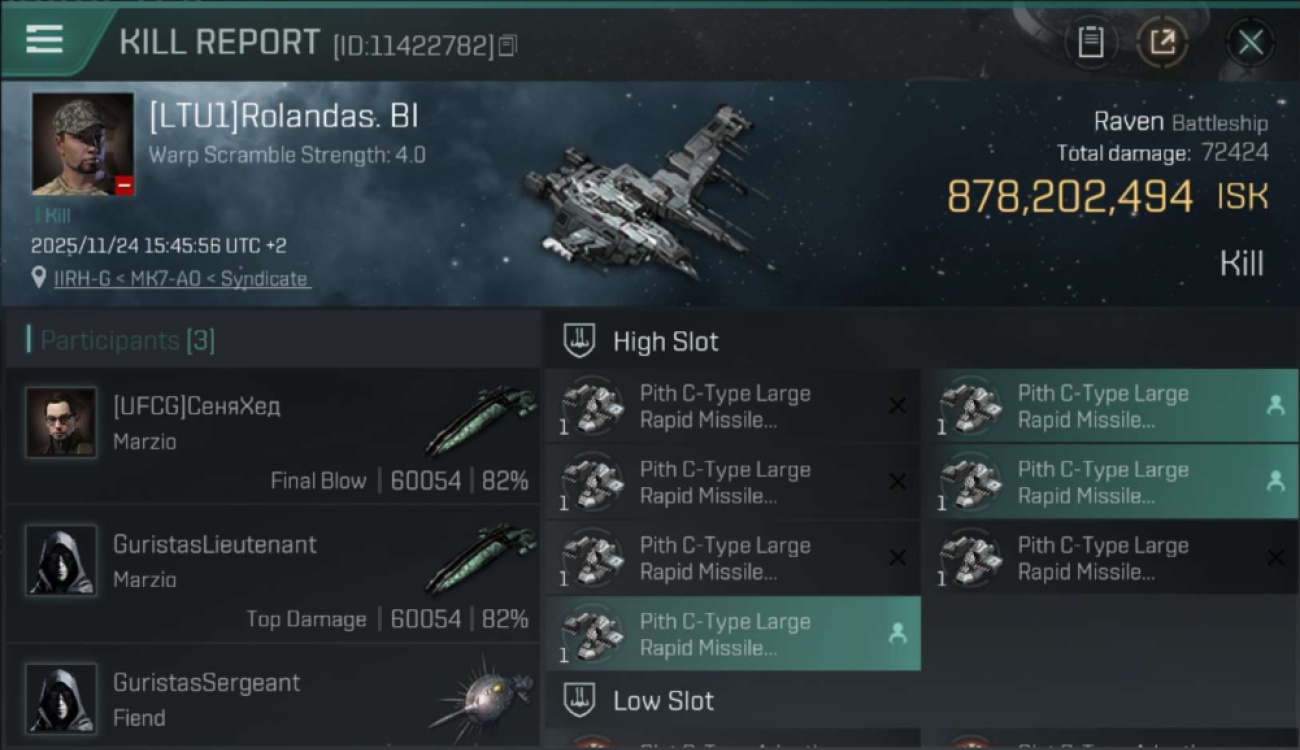Copy the kill report ID
The image size is (1300, 750).
click(508, 45)
